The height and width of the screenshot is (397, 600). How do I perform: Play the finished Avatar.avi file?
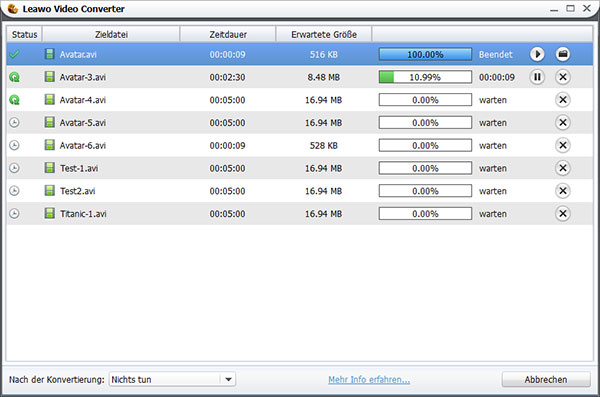[x=537, y=54]
